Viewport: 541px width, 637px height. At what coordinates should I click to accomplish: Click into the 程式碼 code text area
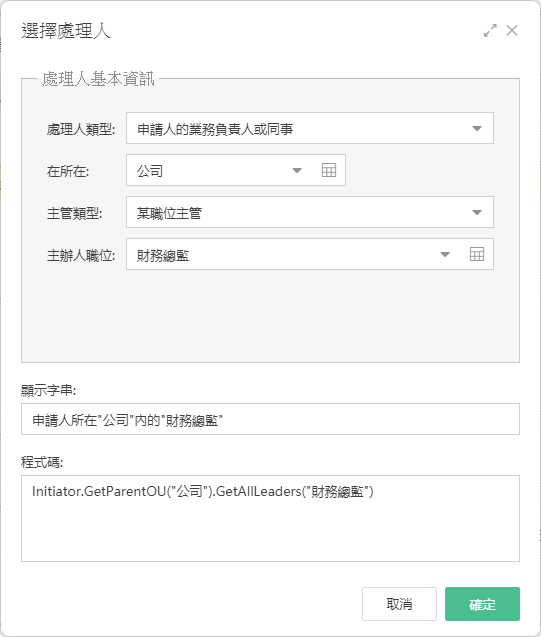[270, 518]
